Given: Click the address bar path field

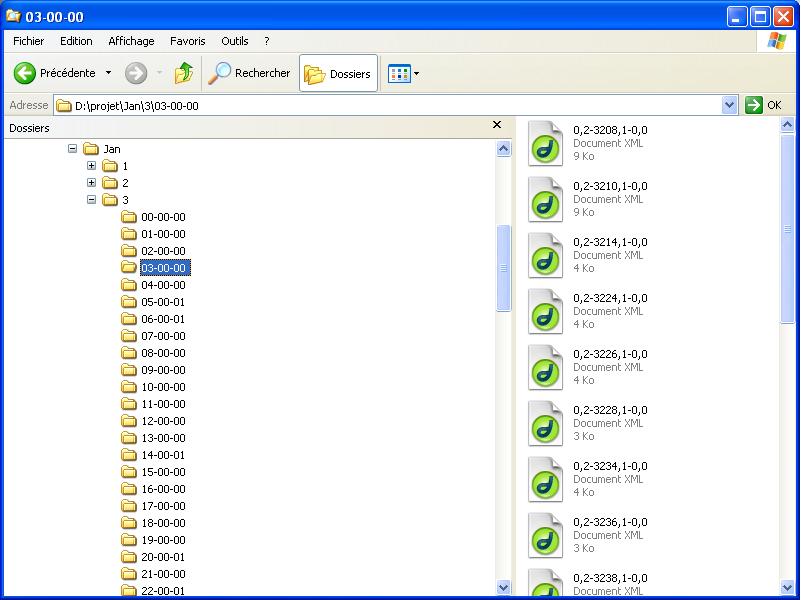Looking at the screenshot, I should click(388, 106).
